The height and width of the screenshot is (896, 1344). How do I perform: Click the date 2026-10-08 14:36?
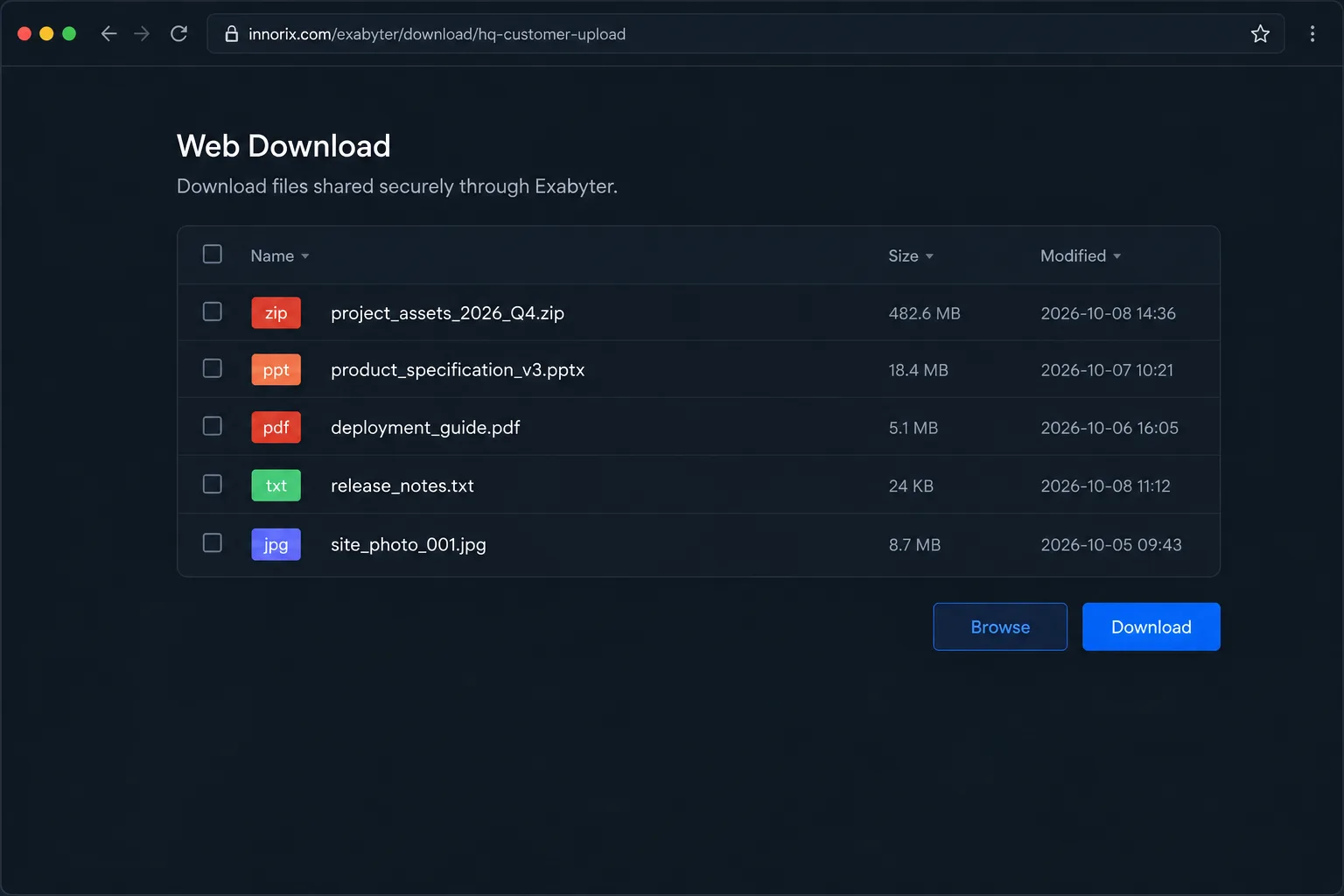1109,313
